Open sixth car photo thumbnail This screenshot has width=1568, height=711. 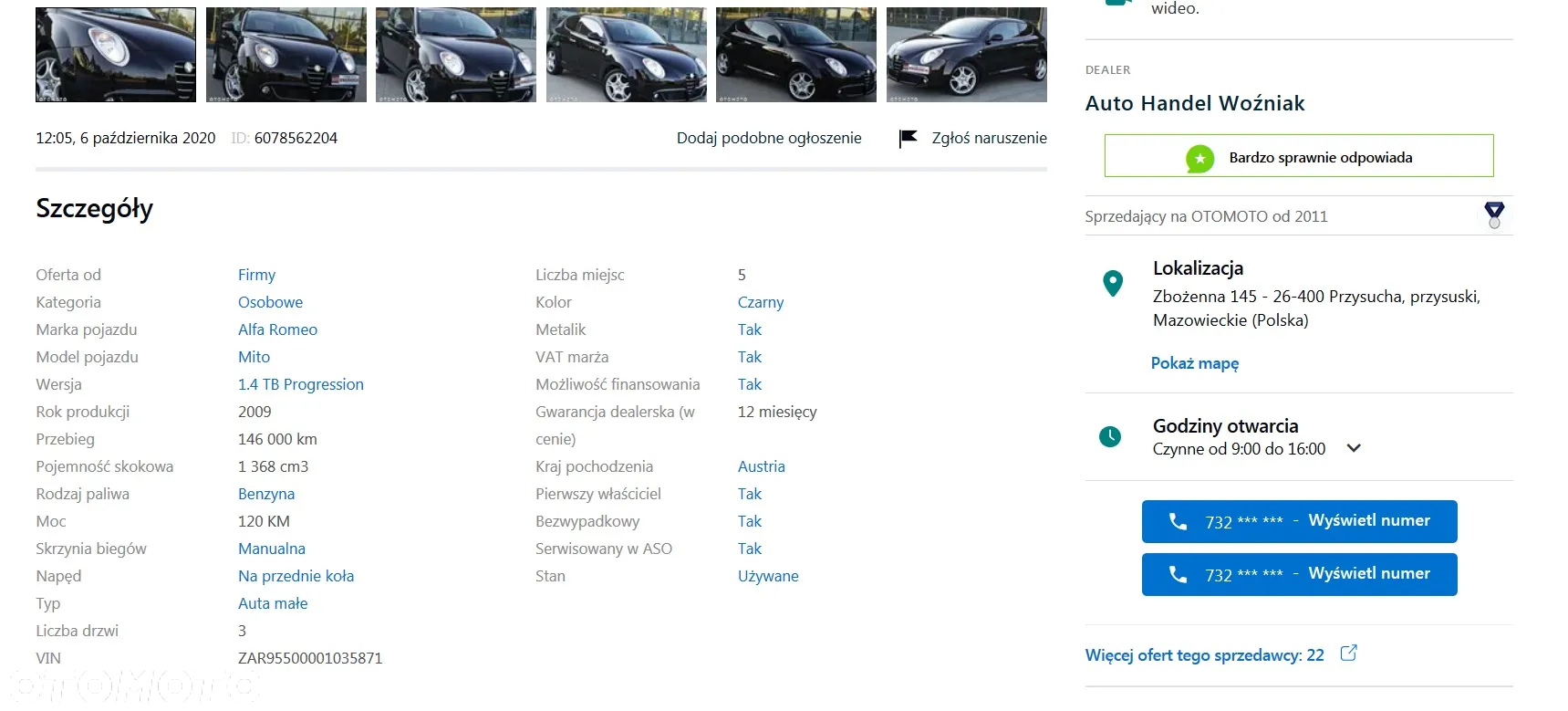(x=967, y=55)
